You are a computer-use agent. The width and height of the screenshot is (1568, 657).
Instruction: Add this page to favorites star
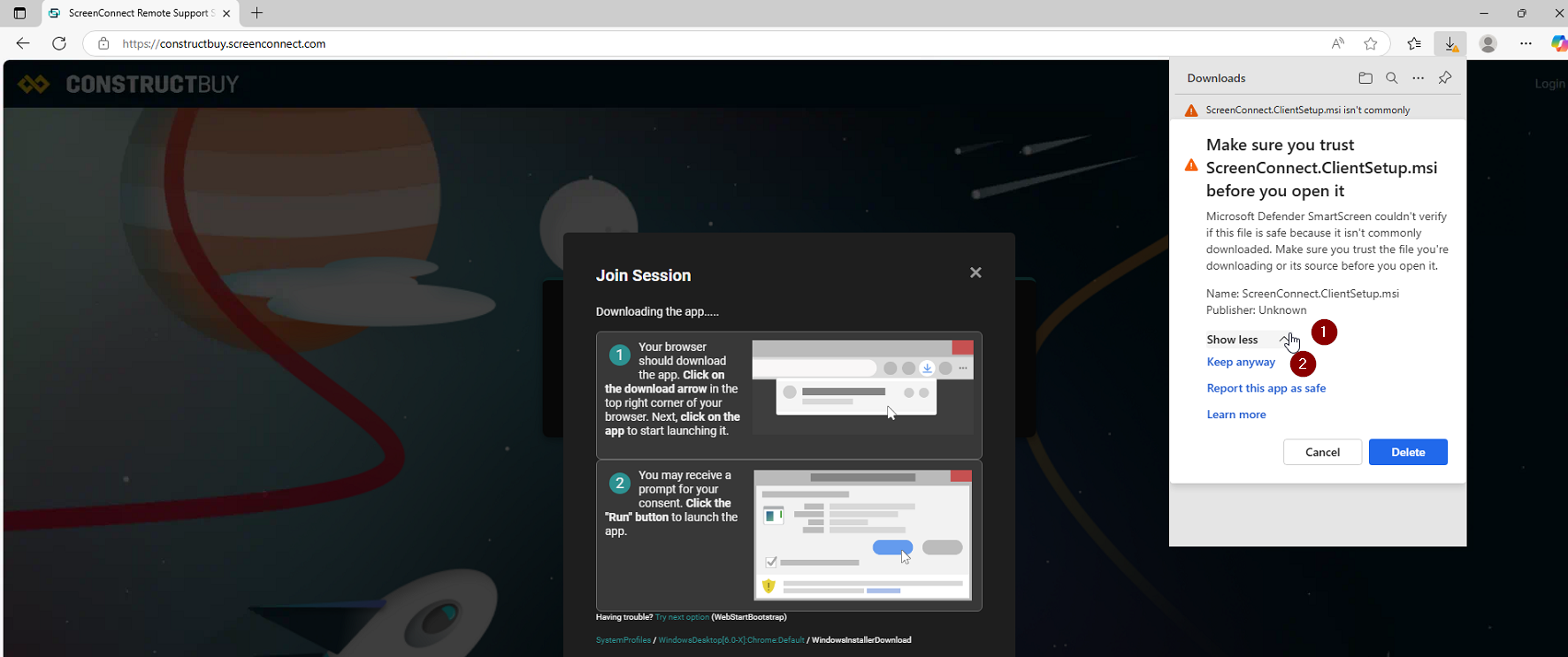pyautogui.click(x=1371, y=43)
